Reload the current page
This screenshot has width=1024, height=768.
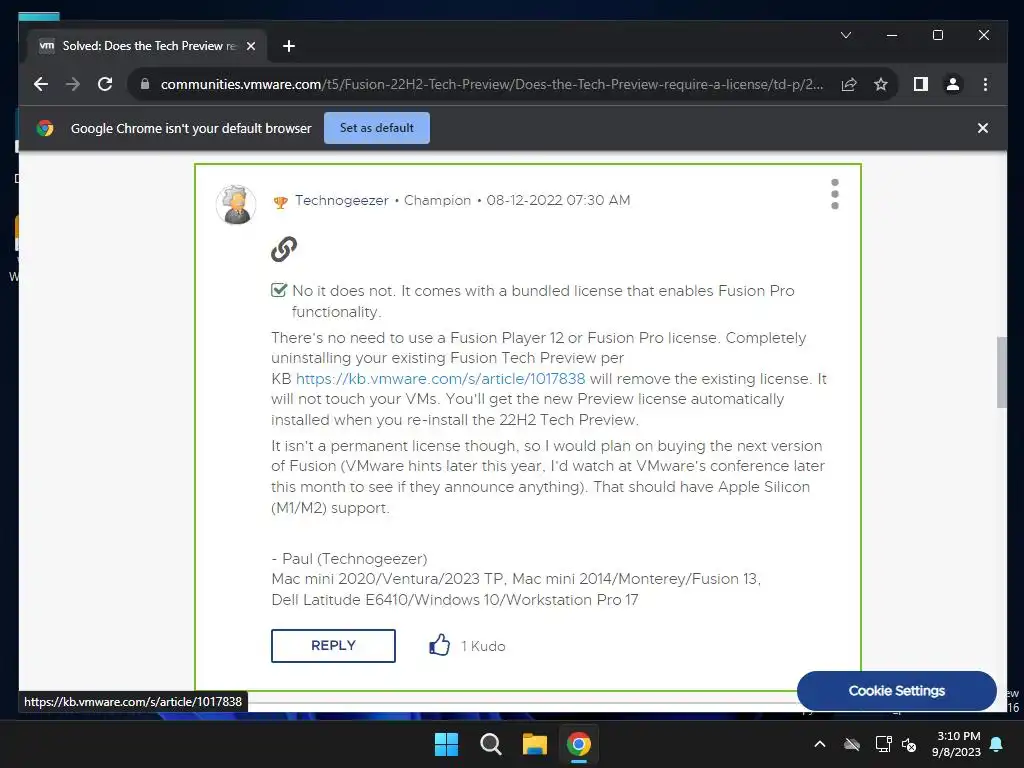104,84
